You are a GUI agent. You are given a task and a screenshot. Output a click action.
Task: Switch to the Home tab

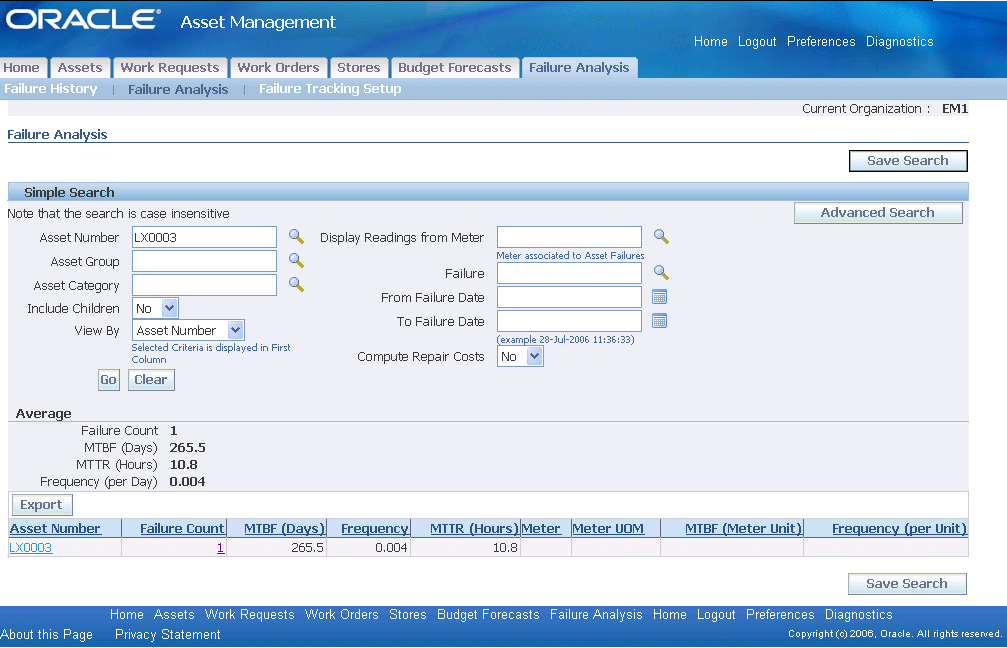[x=22, y=67]
